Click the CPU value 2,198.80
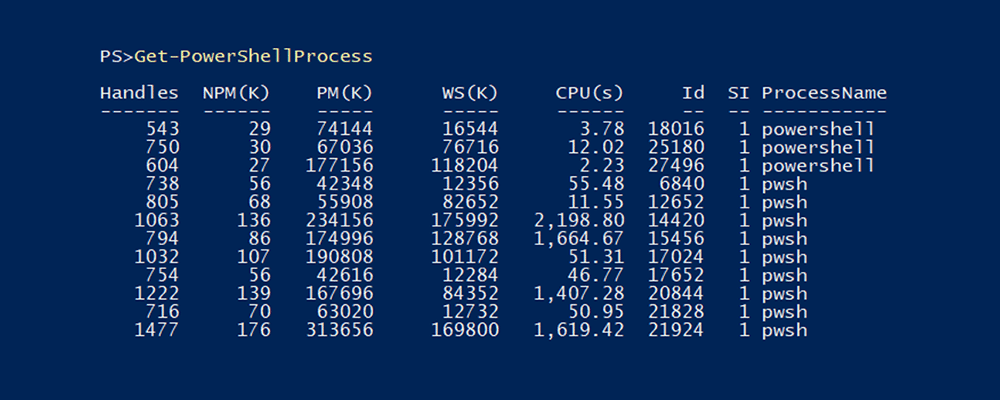The image size is (1000, 400). pos(579,221)
